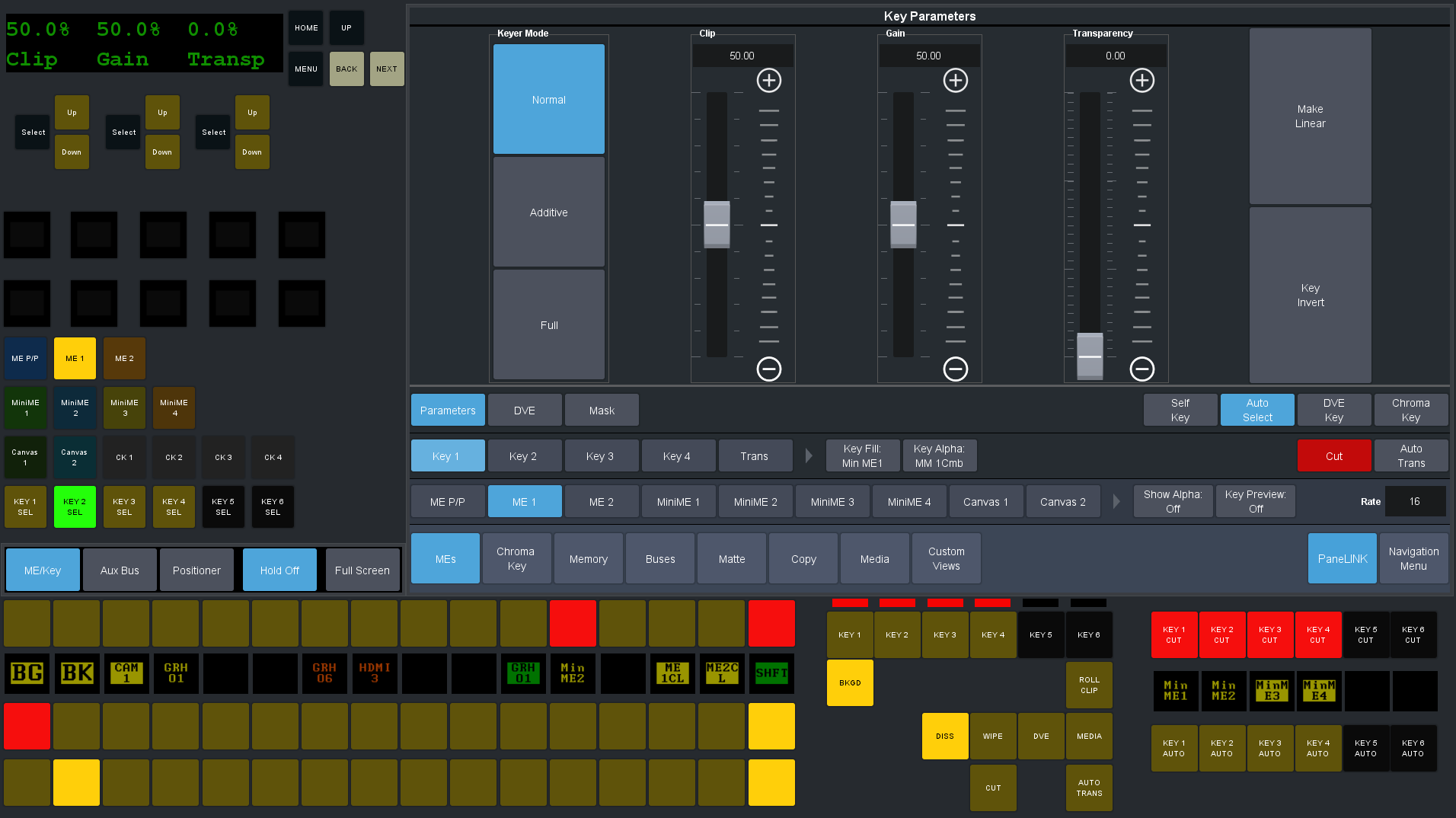
Task: Toggle PaneLINK
Action: point(1343,558)
